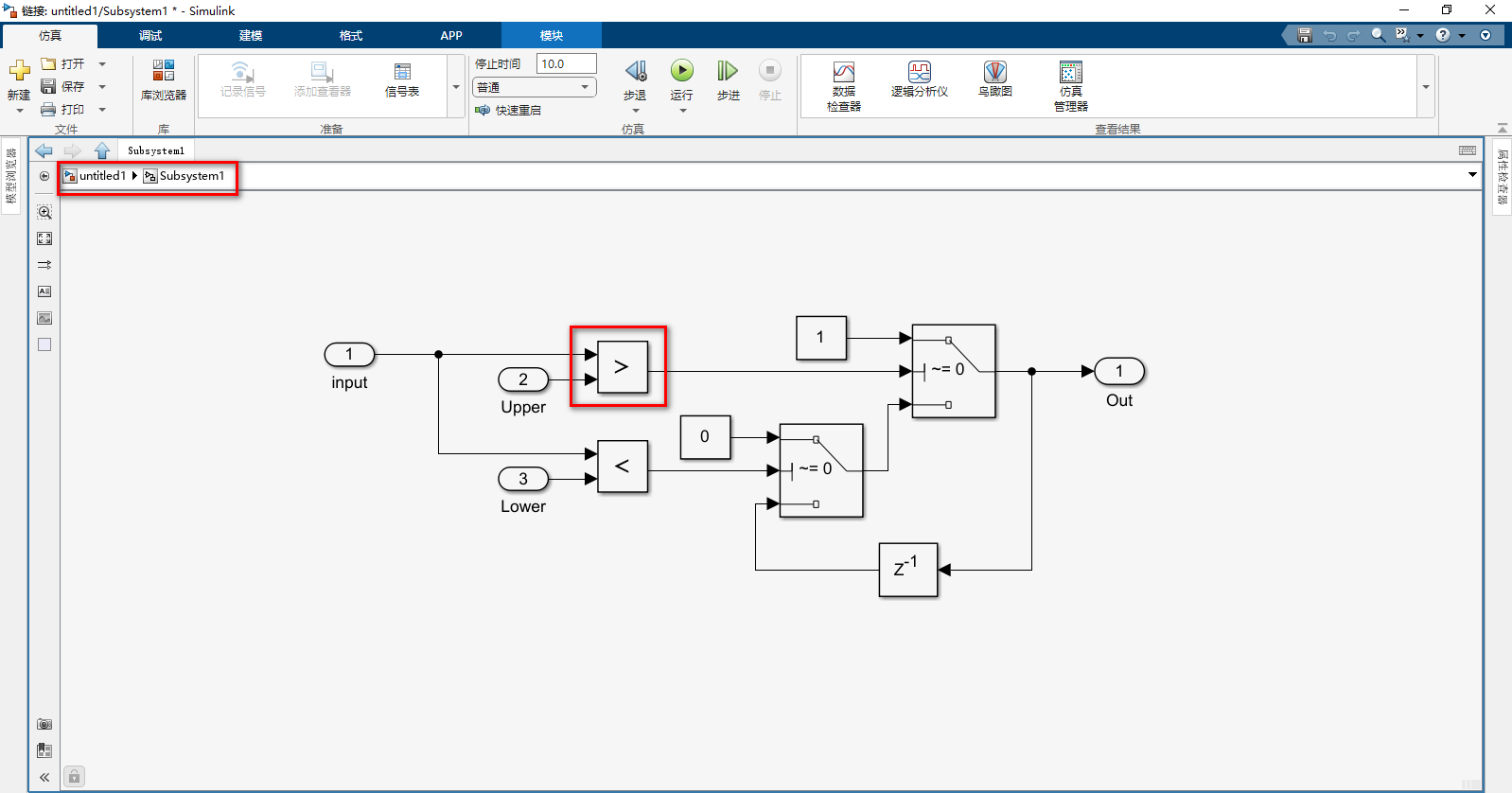Screen dimensions: 1512x793
Task: Click 快速重启 fast restart button
Action: [x=509, y=111]
